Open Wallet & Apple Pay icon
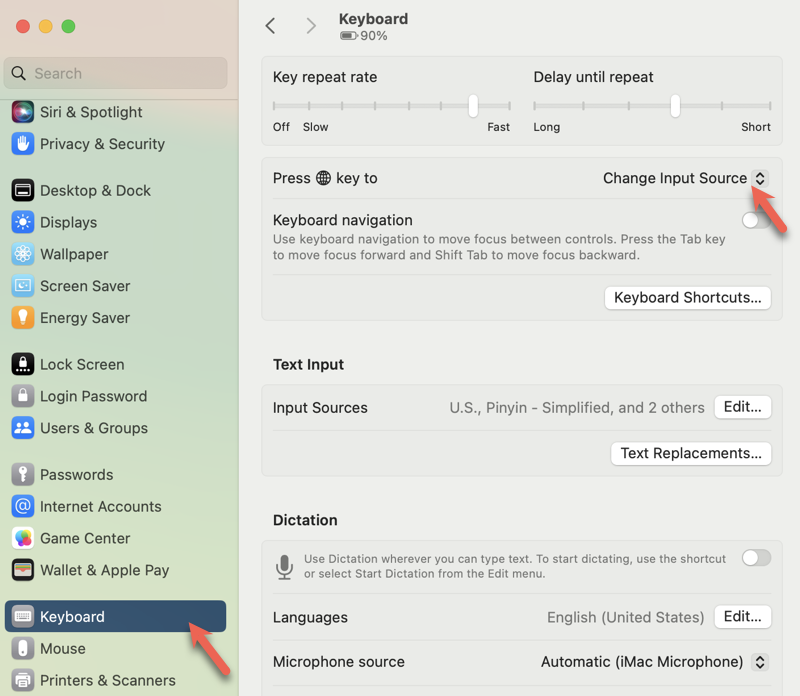This screenshot has height=696, width=800. pos(23,570)
